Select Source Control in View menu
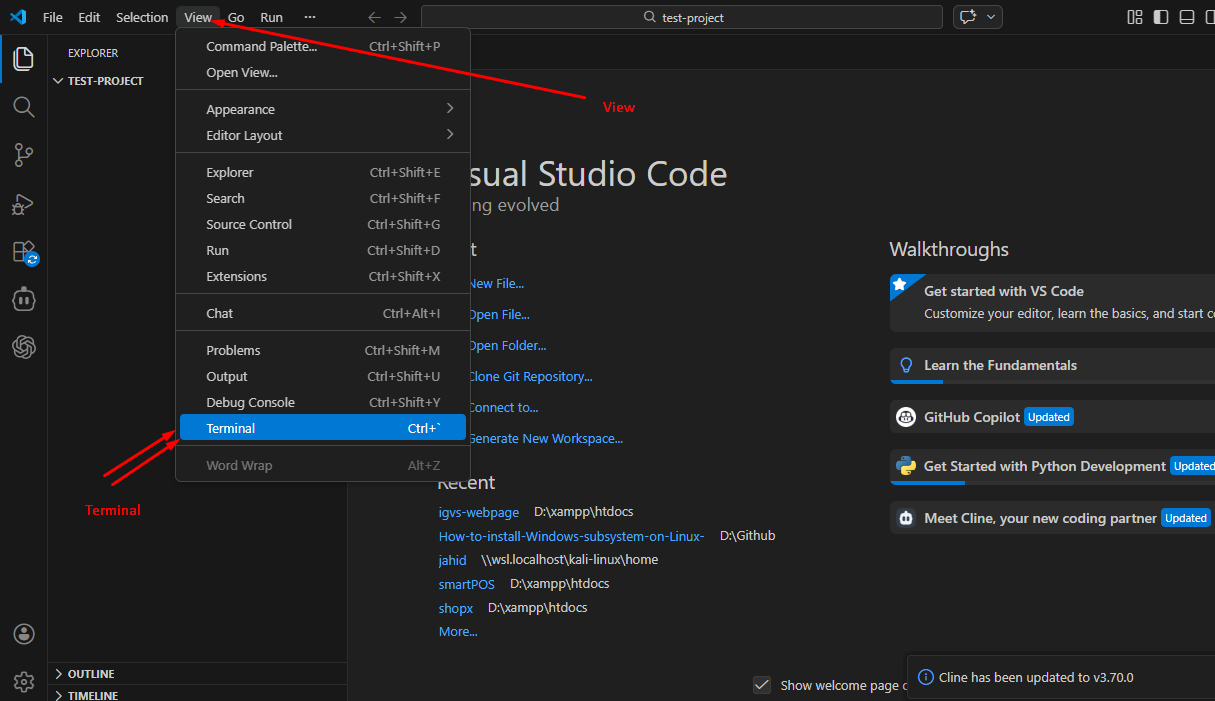The image size is (1215, 701). coord(322,224)
